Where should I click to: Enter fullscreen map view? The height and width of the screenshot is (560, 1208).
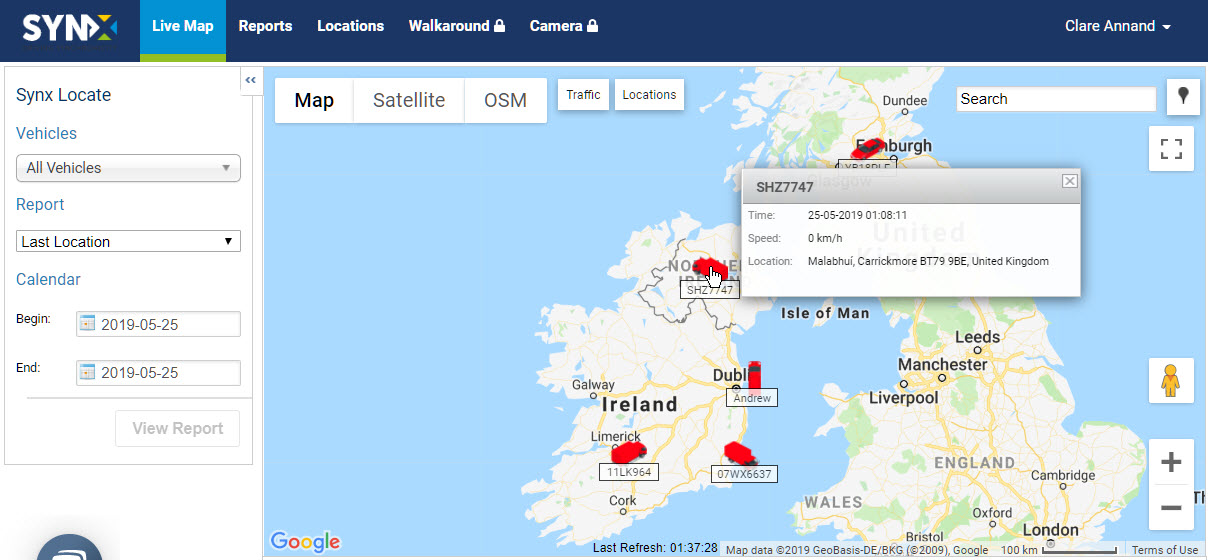(x=1171, y=149)
